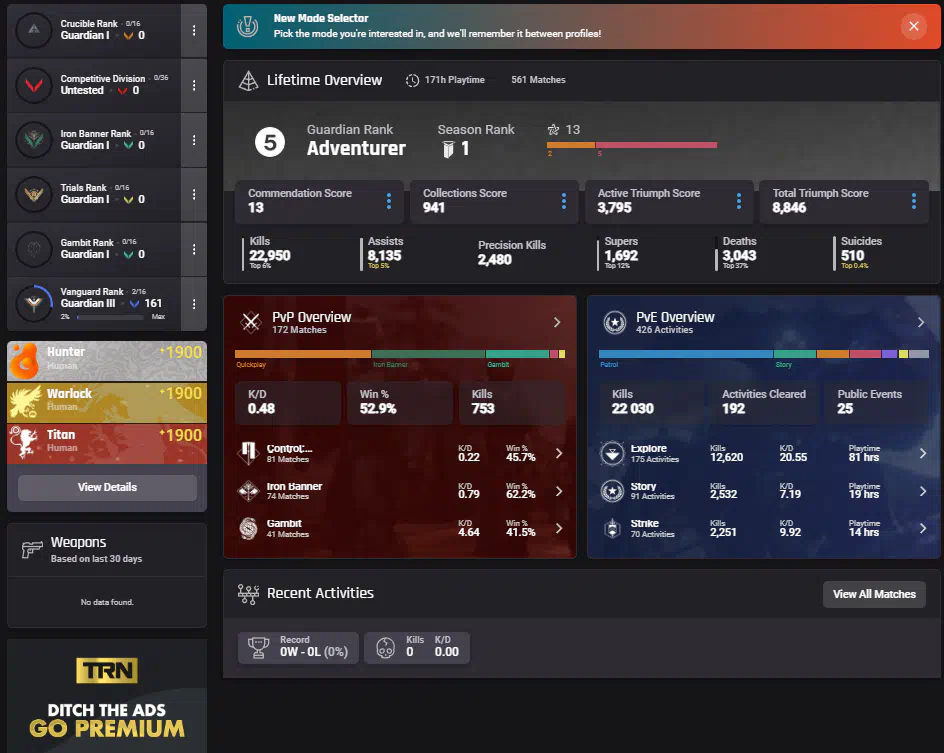Click the New Mode Selector badge icon
The height and width of the screenshot is (753, 944).
(247, 26)
